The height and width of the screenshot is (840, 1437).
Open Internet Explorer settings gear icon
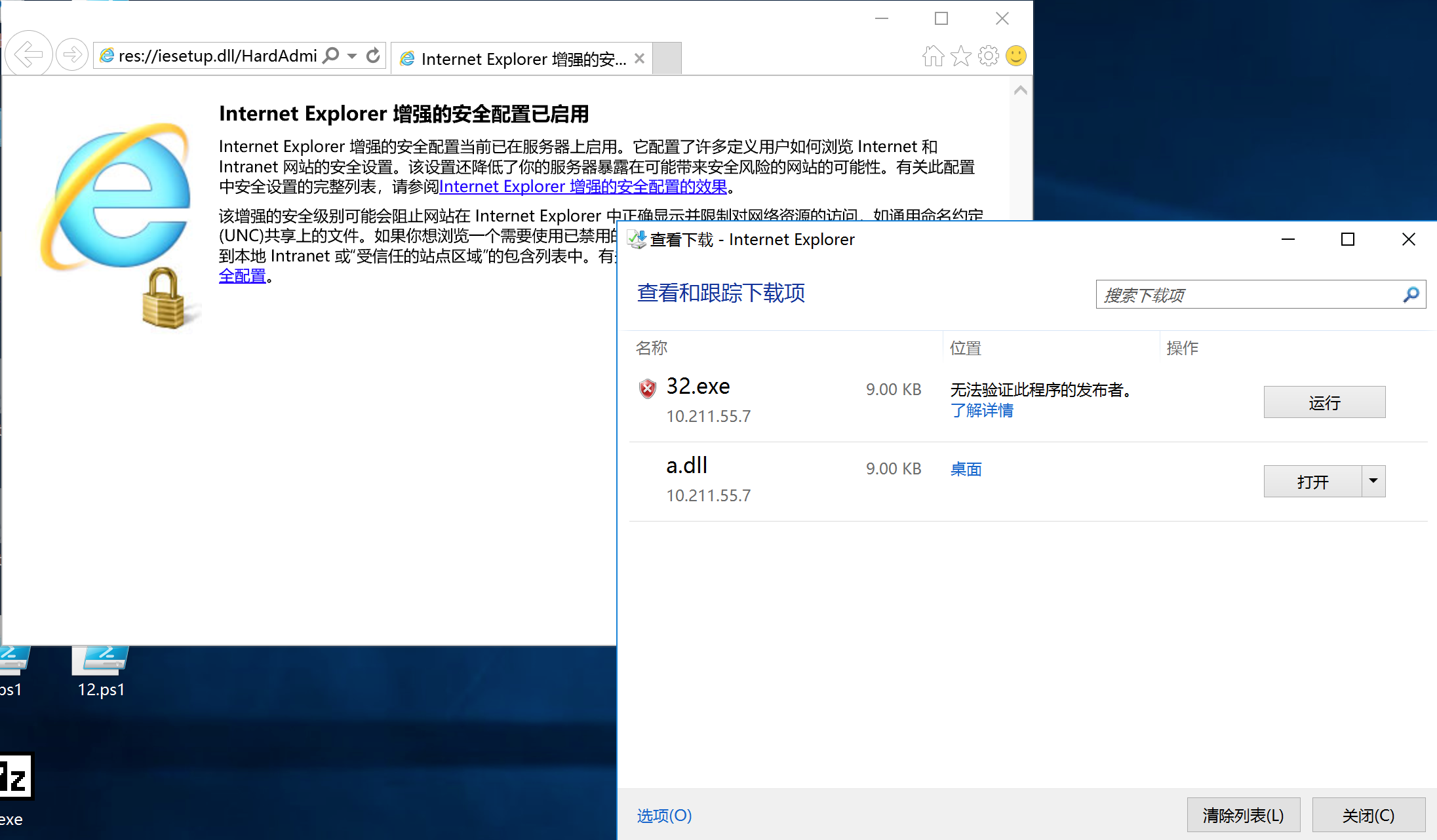point(988,56)
